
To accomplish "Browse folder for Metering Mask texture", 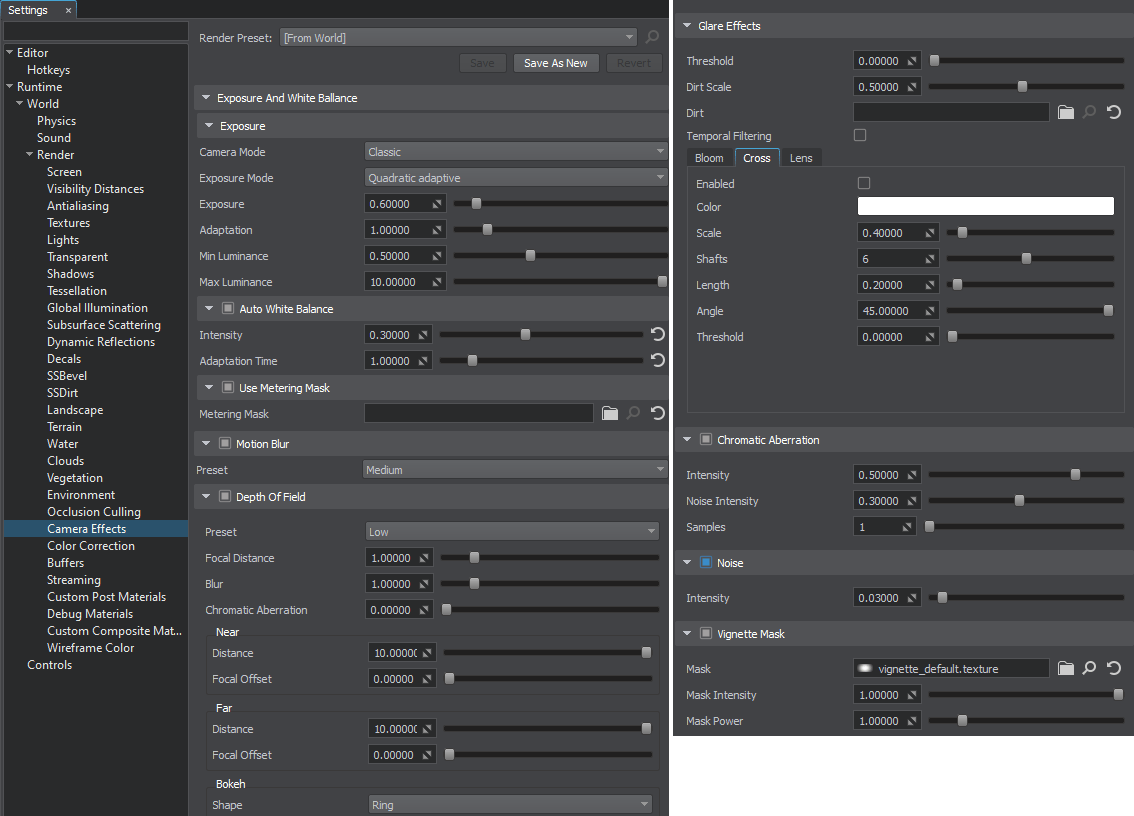I will click(610, 413).
